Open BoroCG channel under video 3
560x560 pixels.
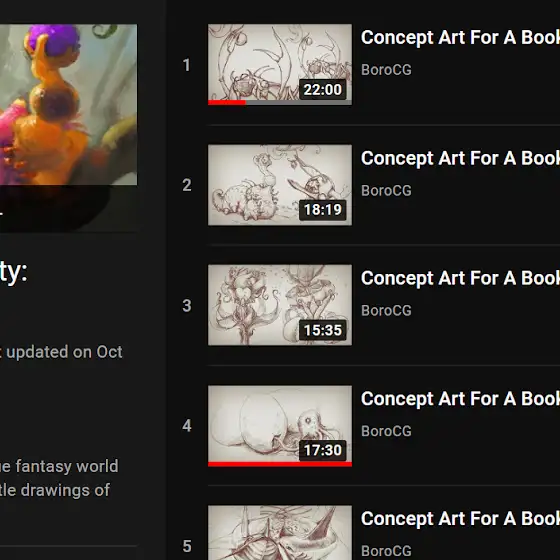(386, 311)
